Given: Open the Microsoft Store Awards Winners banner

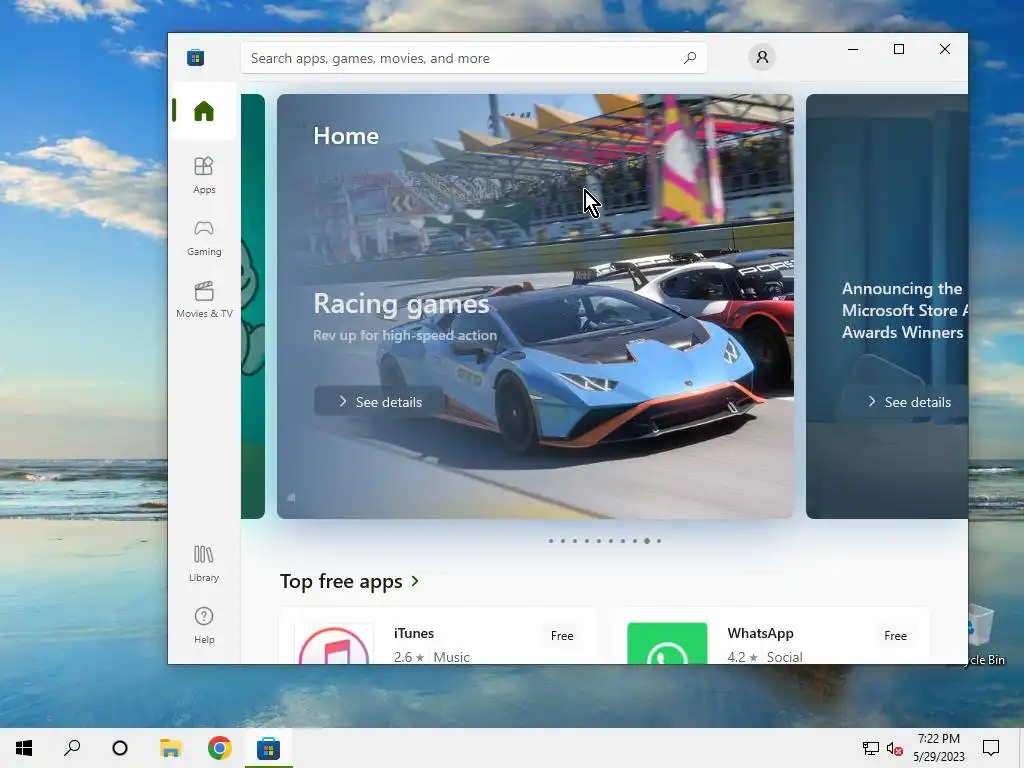Looking at the screenshot, I should (x=887, y=306).
